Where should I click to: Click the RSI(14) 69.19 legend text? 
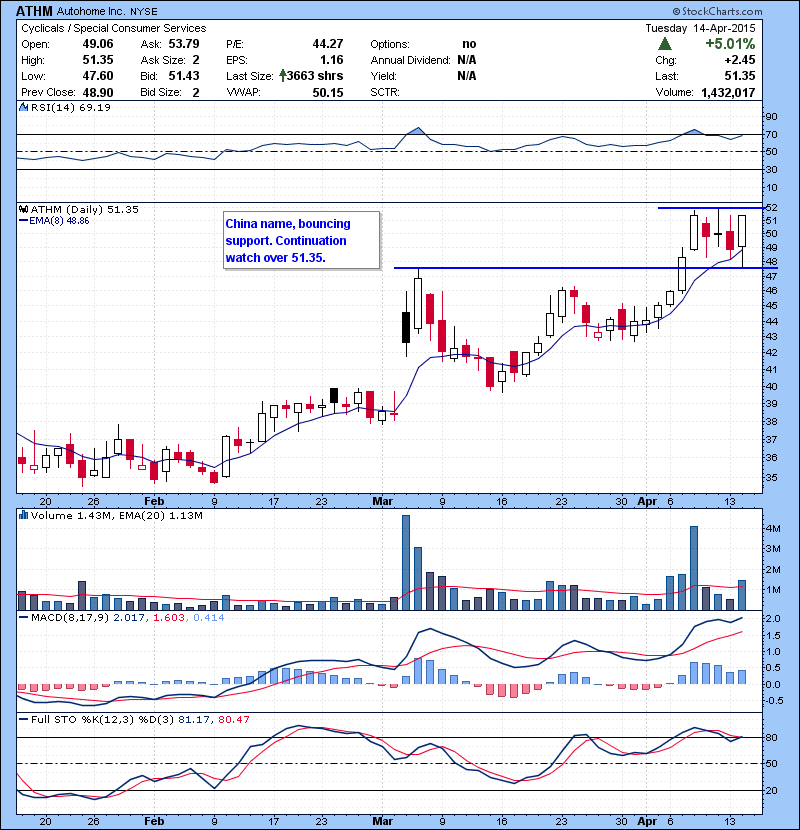[71, 107]
